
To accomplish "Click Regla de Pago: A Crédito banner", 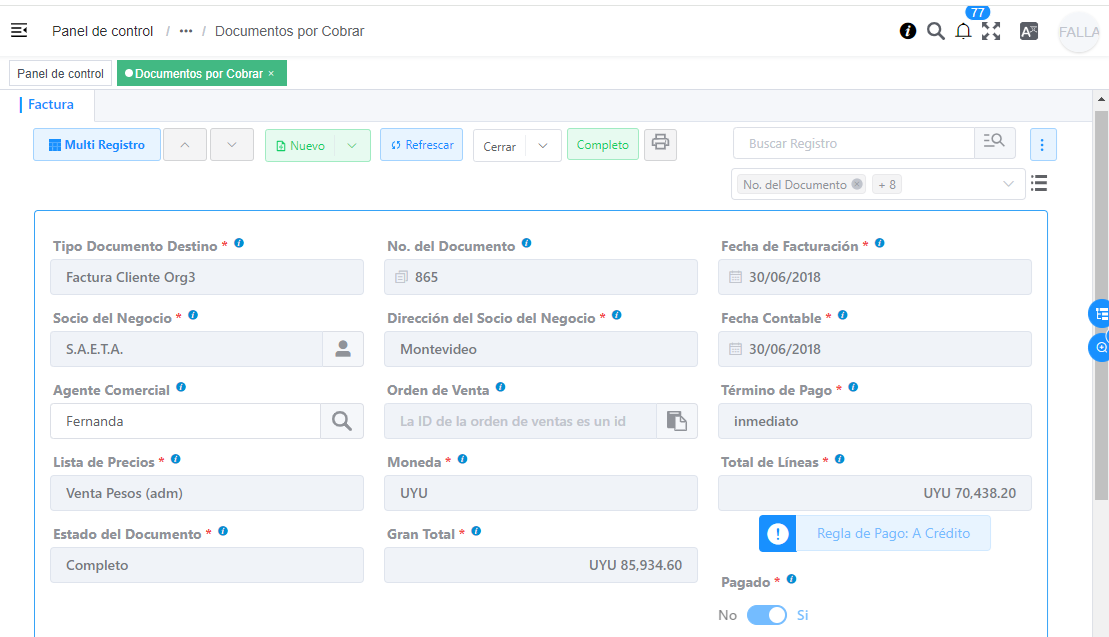I will pos(893,534).
